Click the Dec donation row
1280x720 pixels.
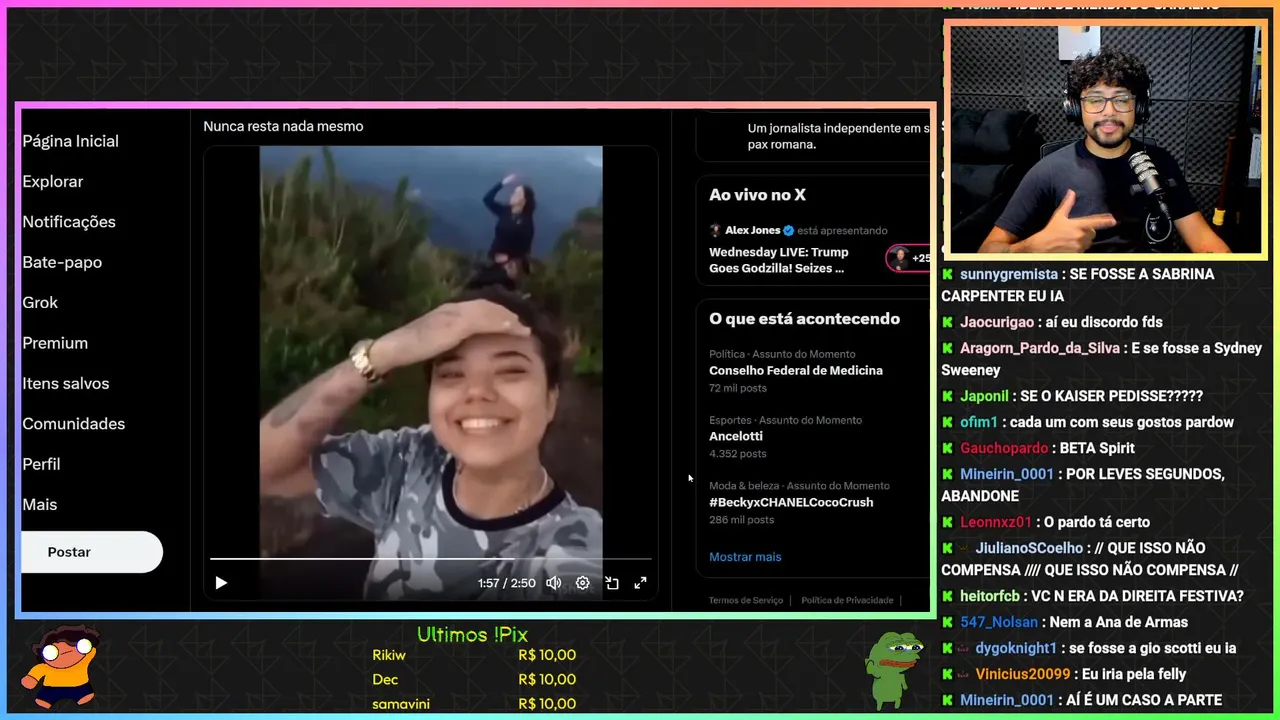point(474,679)
